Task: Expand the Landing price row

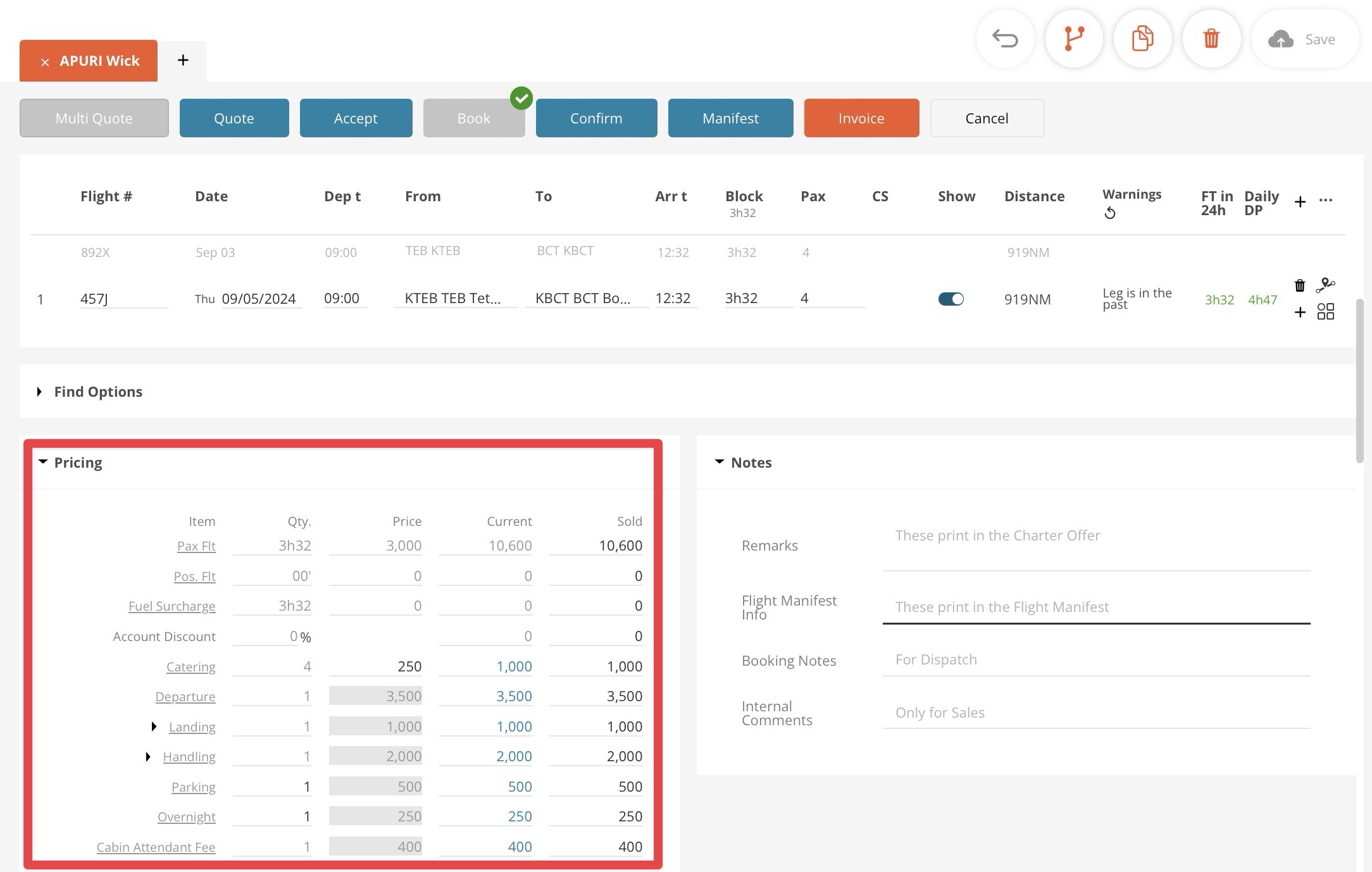Action: [154, 726]
